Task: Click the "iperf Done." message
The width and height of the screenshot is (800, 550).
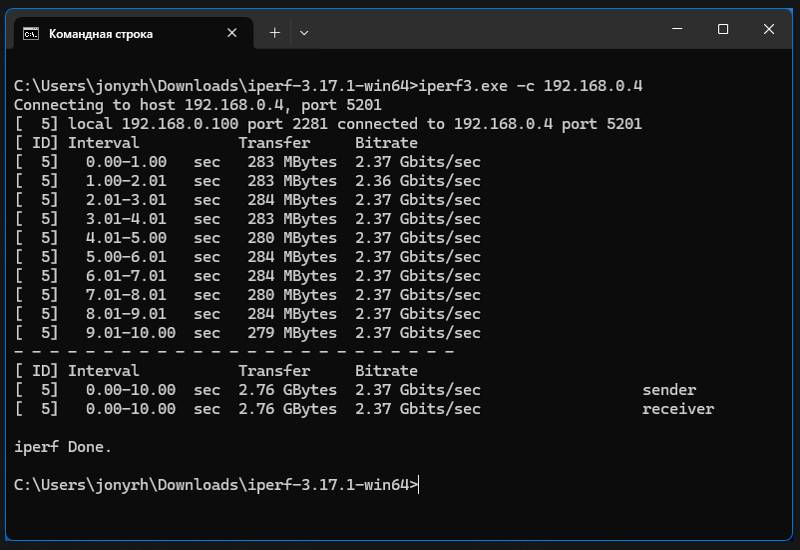Action: click(x=63, y=447)
